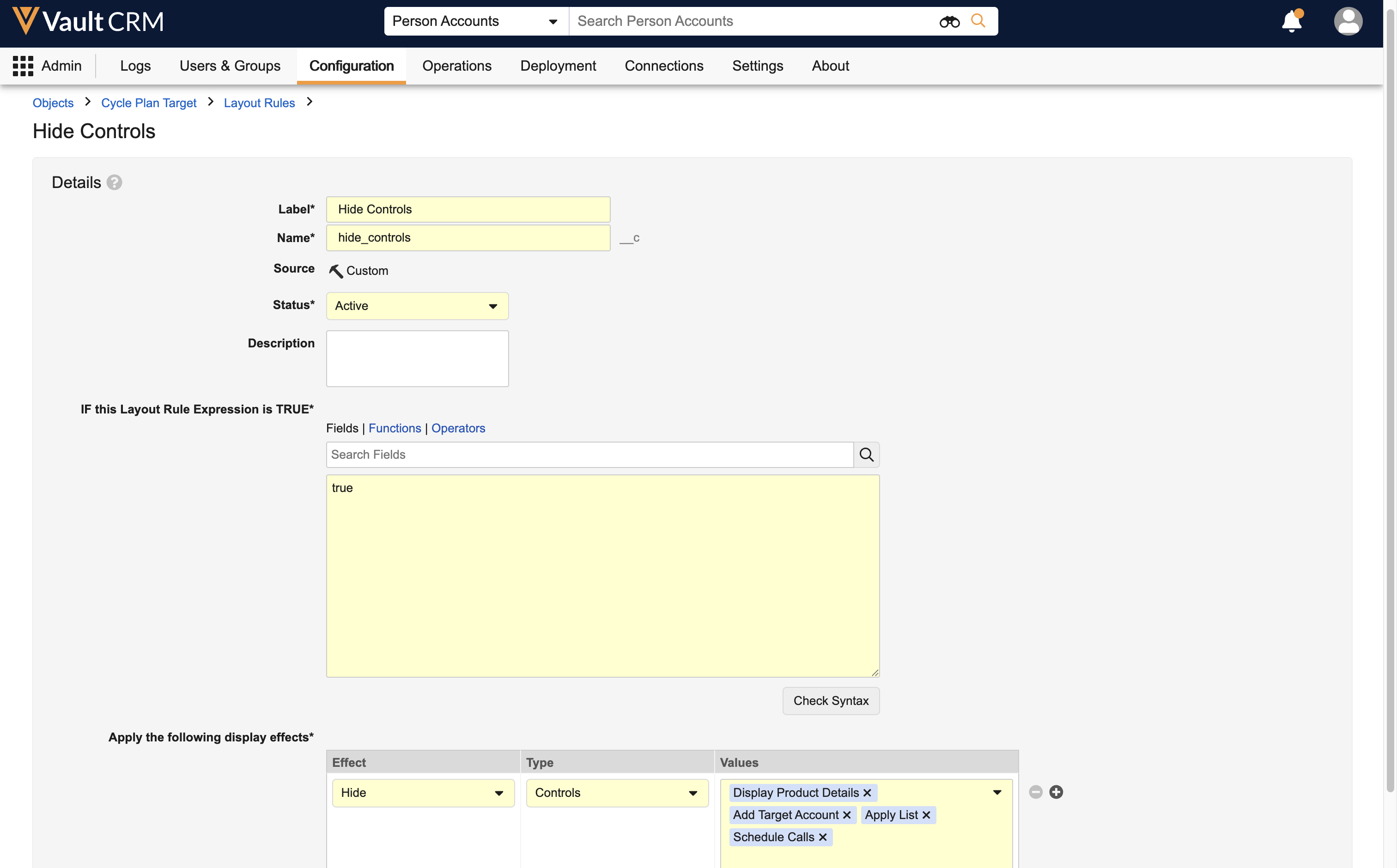1397x868 pixels.
Task: Open the Deployment tab
Action: click(558, 66)
